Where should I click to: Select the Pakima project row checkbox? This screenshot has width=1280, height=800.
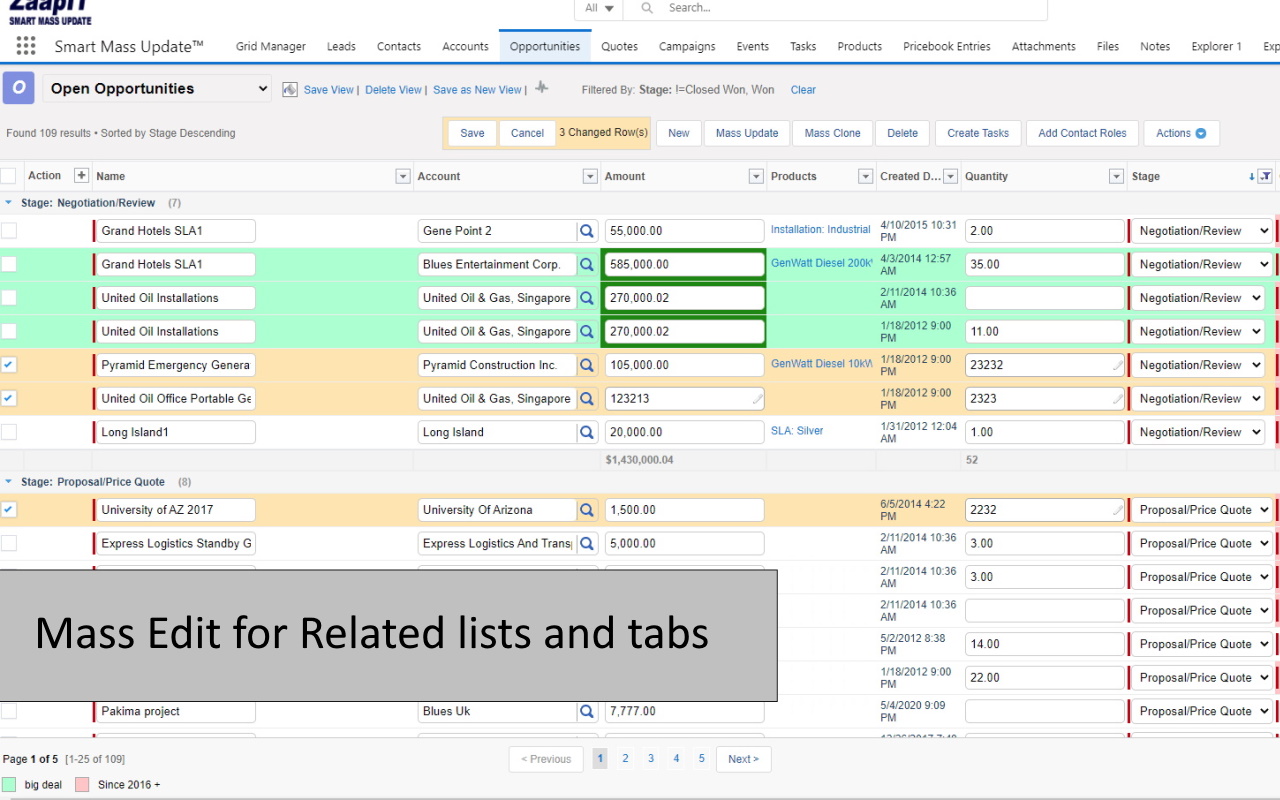(x=9, y=712)
